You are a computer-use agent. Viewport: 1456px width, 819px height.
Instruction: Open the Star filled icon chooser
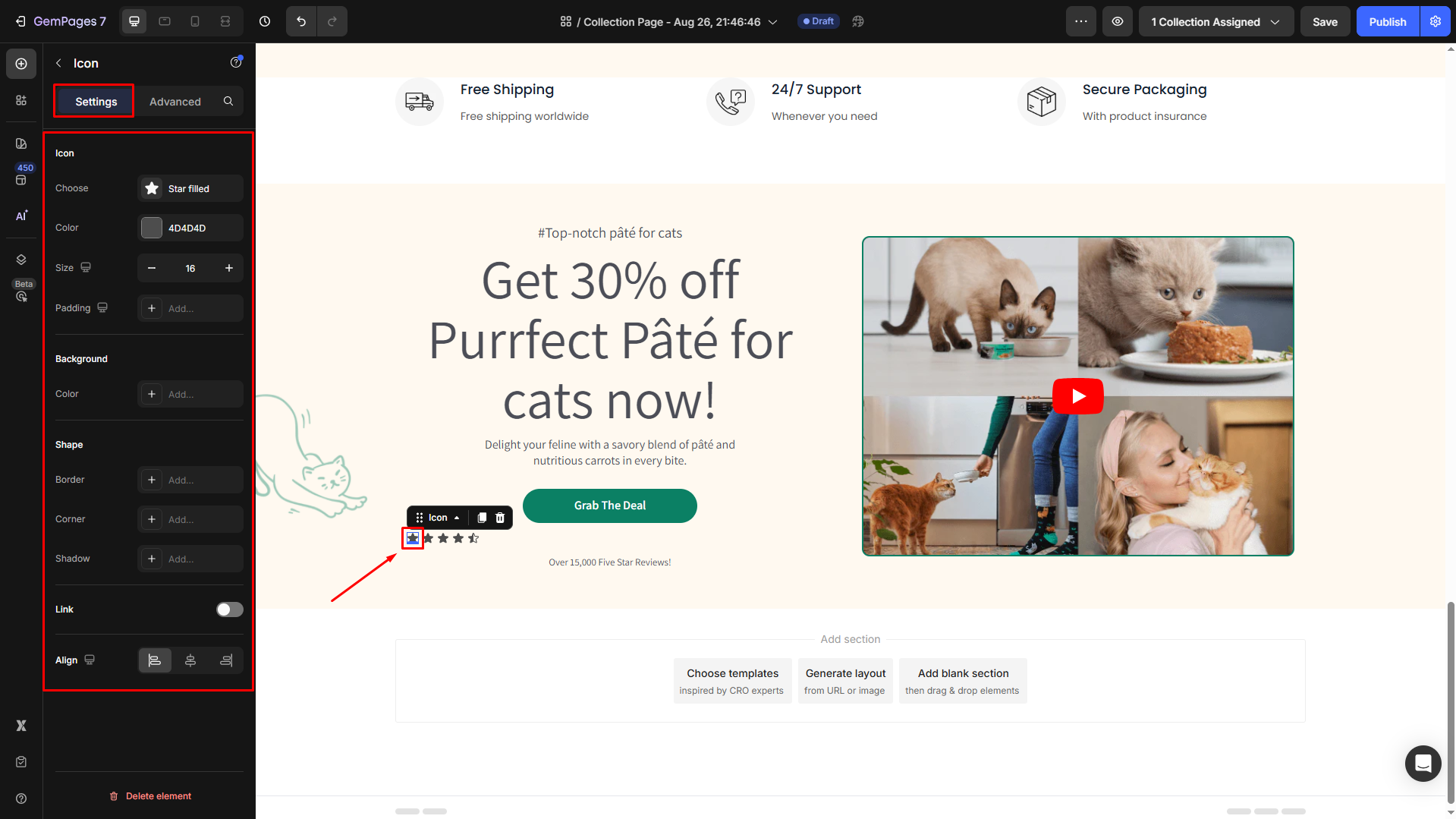[x=190, y=188]
